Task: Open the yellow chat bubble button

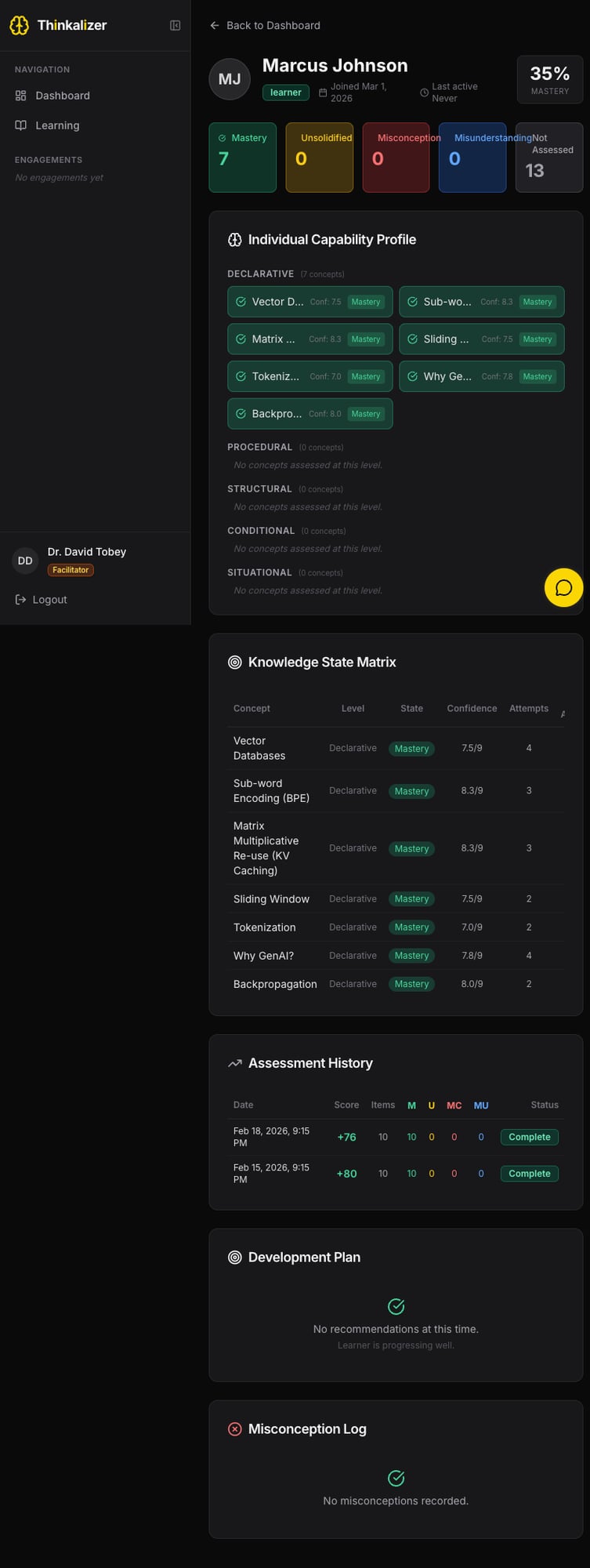Action: point(563,587)
